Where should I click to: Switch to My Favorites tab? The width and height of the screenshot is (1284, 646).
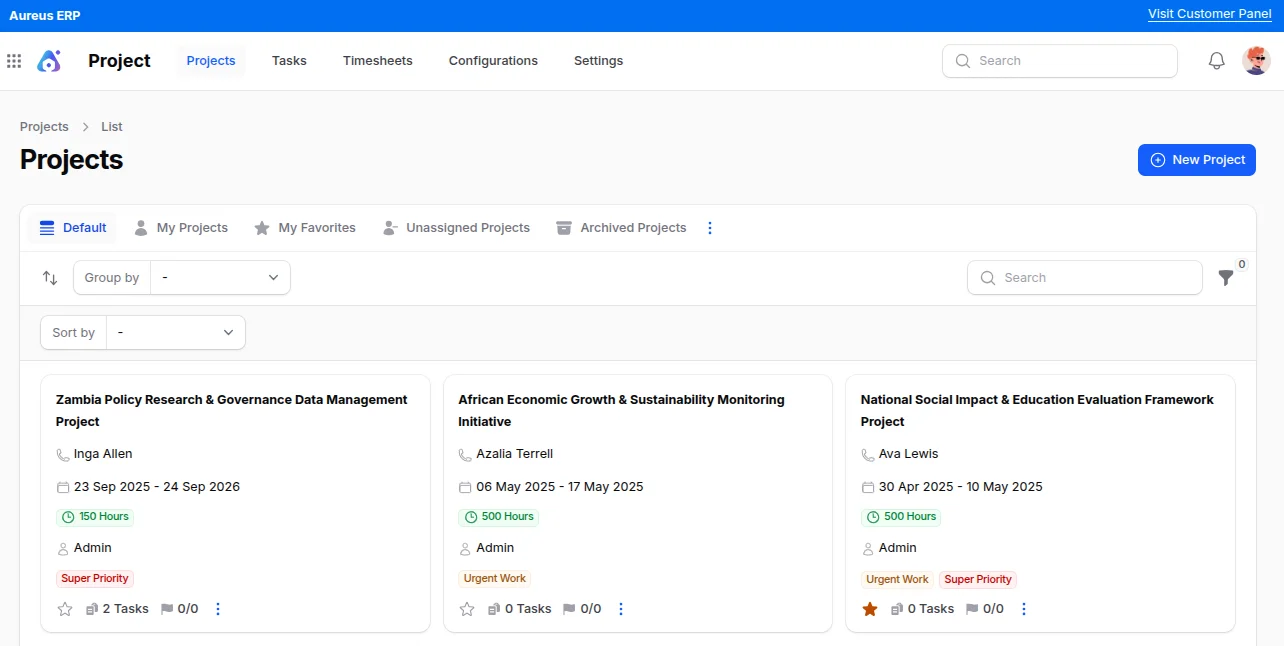pos(305,228)
